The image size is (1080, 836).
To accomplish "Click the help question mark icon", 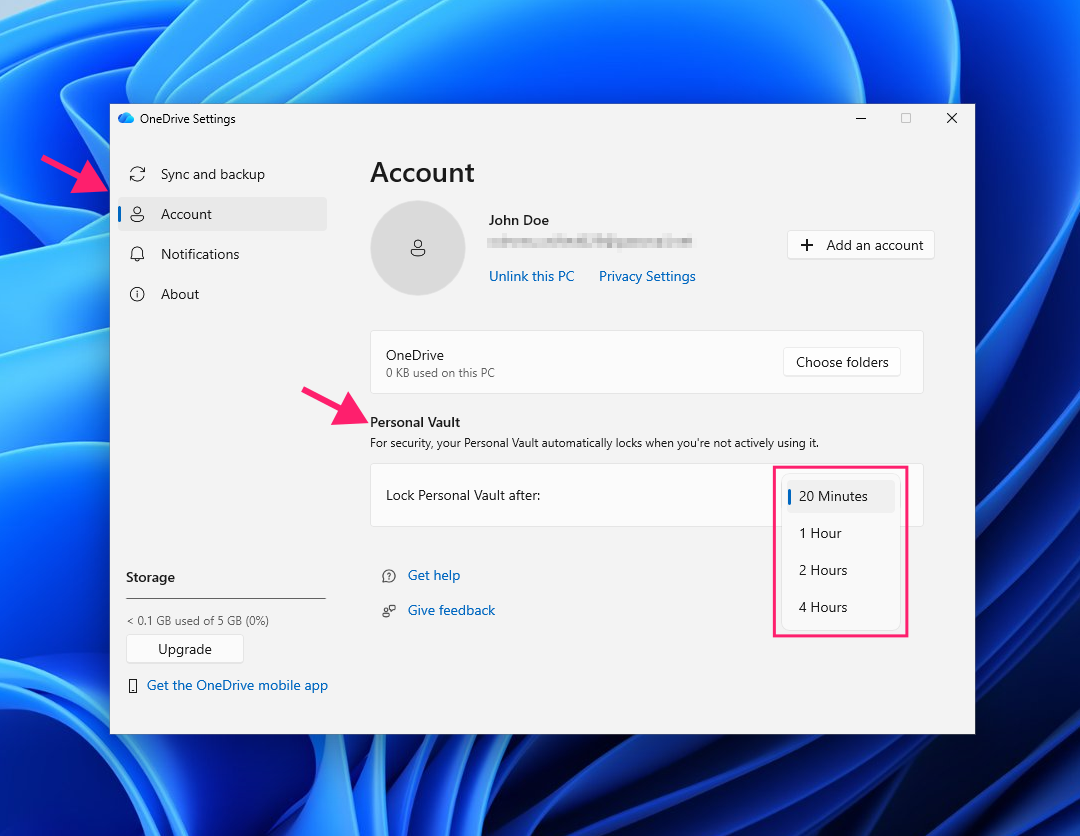I will click(x=388, y=576).
